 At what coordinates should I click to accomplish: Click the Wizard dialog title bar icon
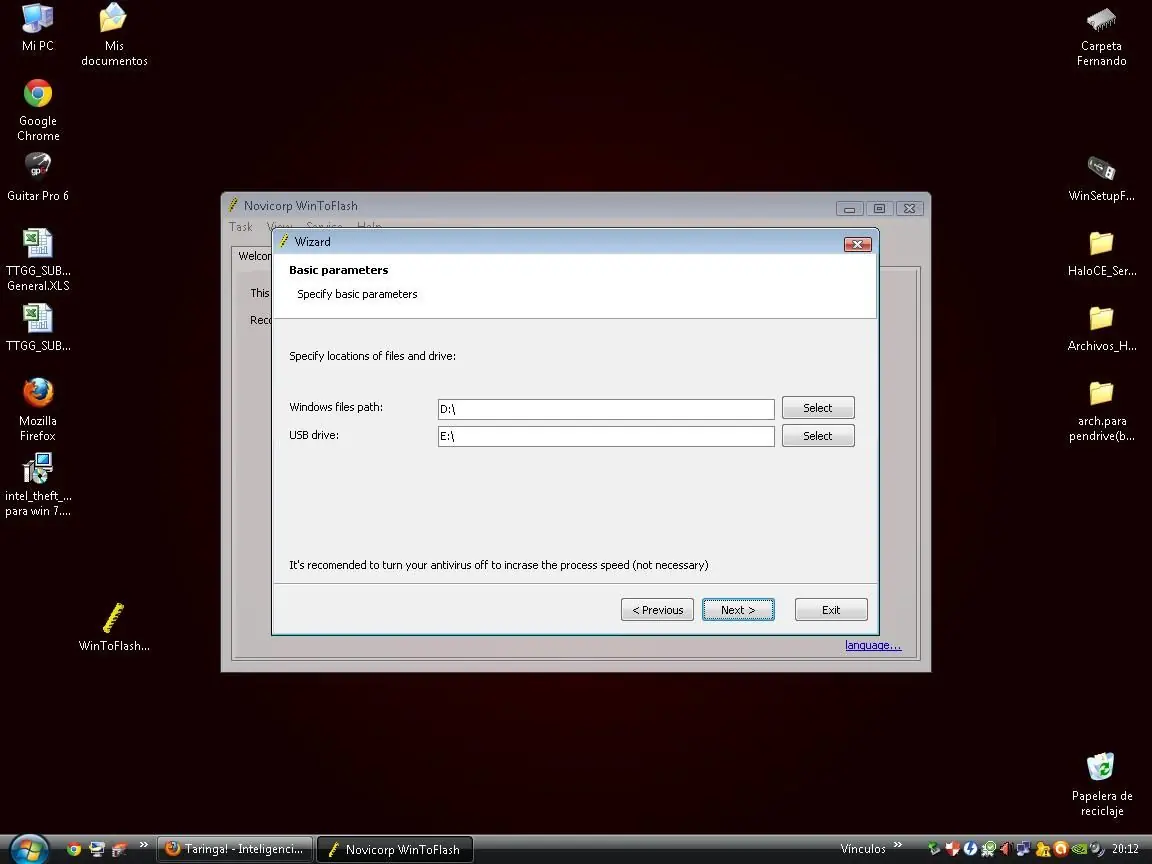[284, 241]
